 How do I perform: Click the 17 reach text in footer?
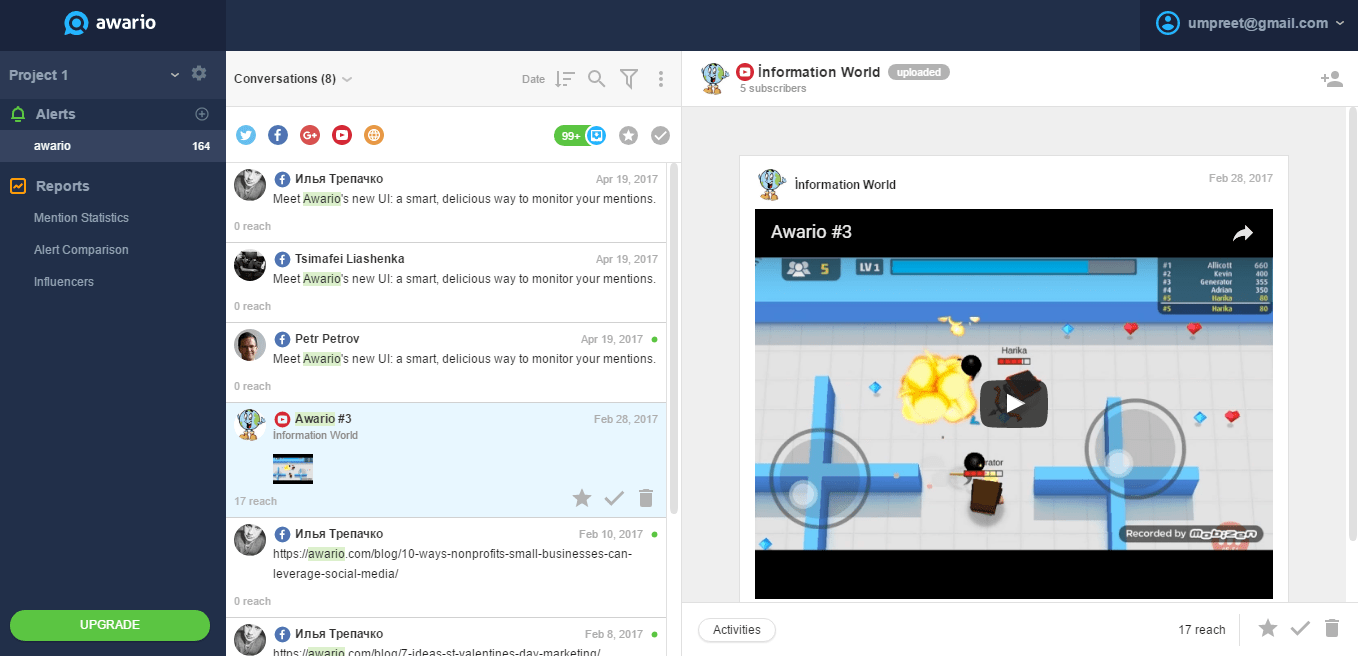(1202, 630)
